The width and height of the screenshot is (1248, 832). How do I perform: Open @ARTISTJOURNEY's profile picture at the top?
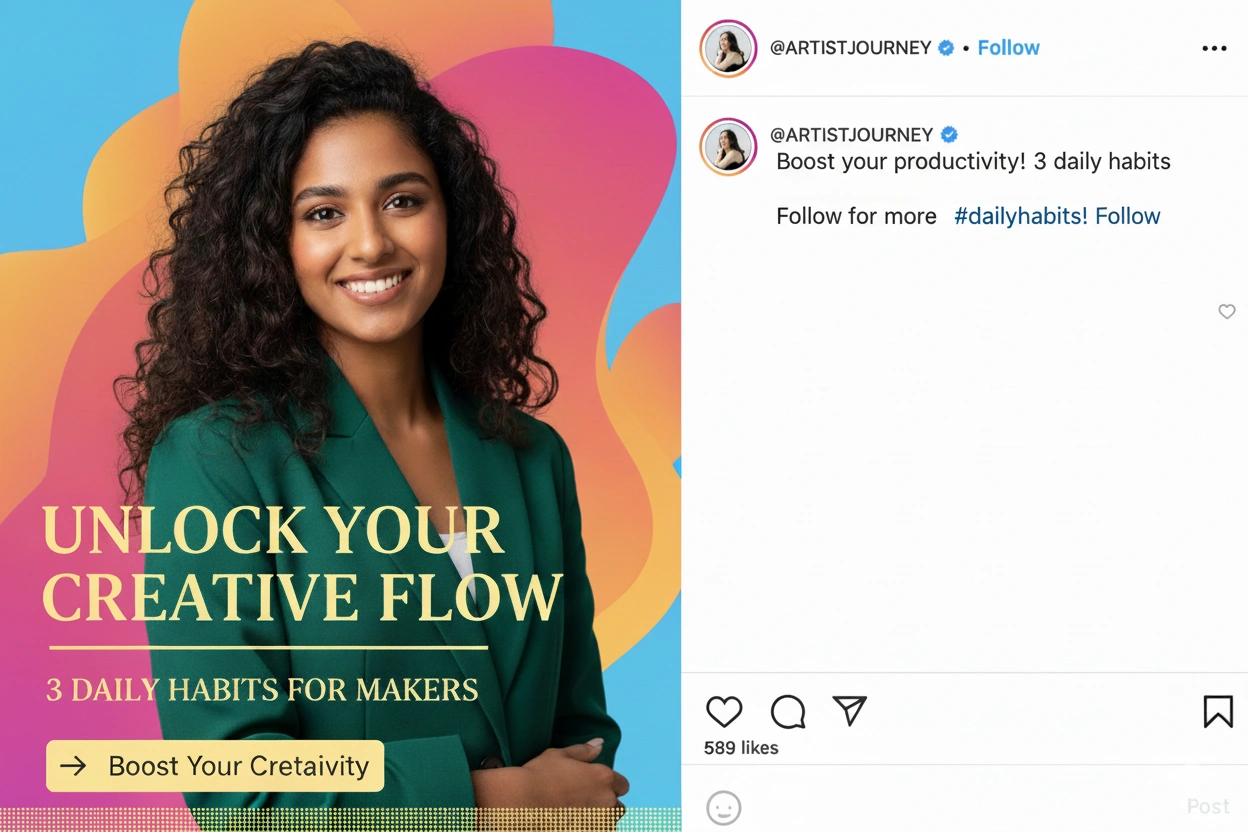point(728,47)
